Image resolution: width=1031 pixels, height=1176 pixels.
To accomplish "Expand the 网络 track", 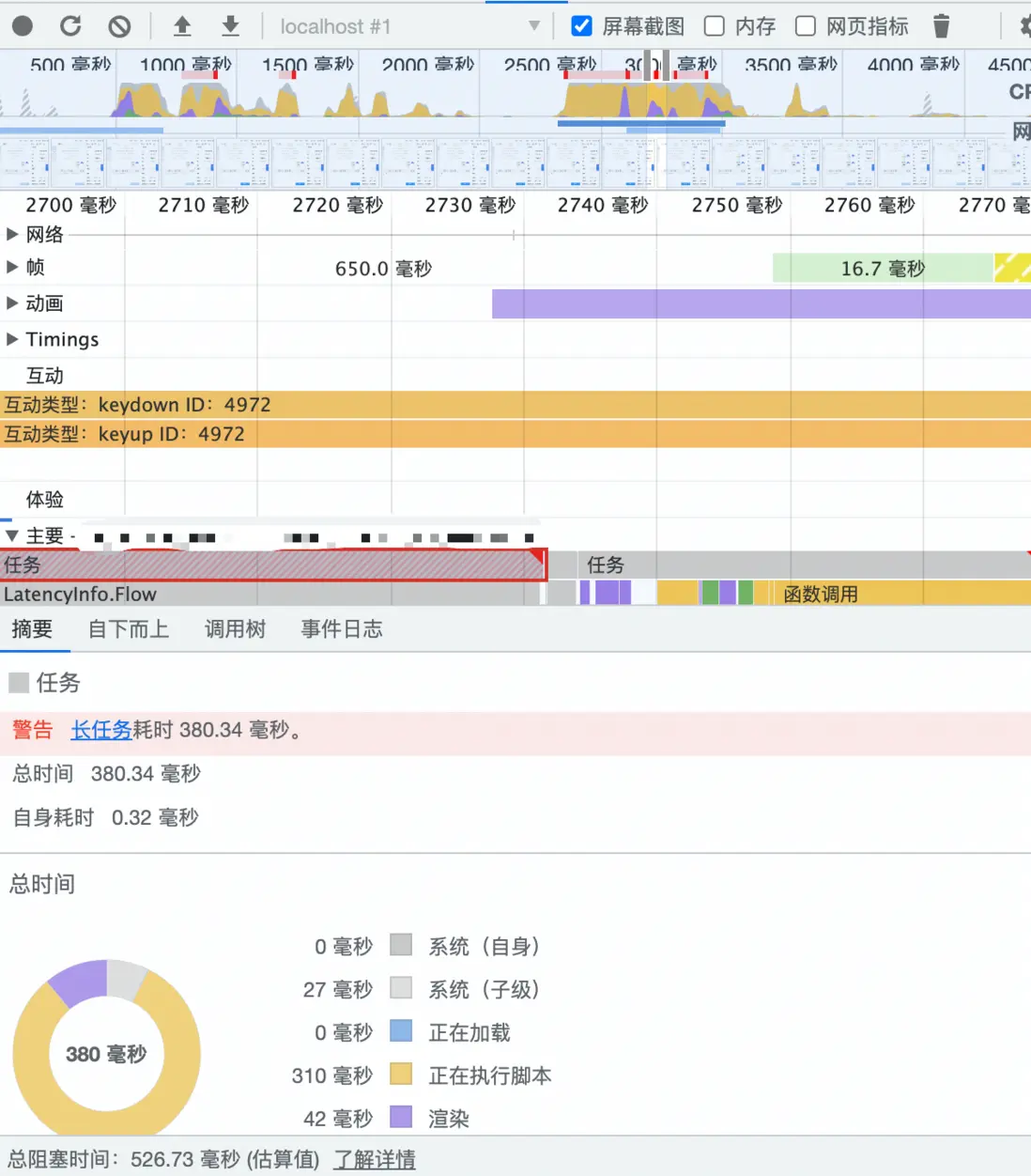I will 12,234.
